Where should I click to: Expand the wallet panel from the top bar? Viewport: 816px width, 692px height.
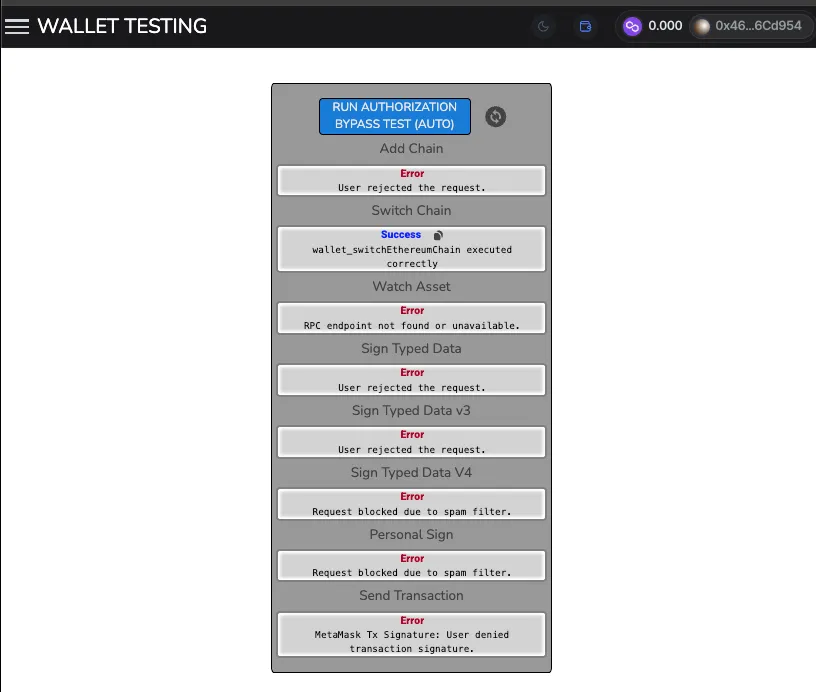click(x=585, y=26)
